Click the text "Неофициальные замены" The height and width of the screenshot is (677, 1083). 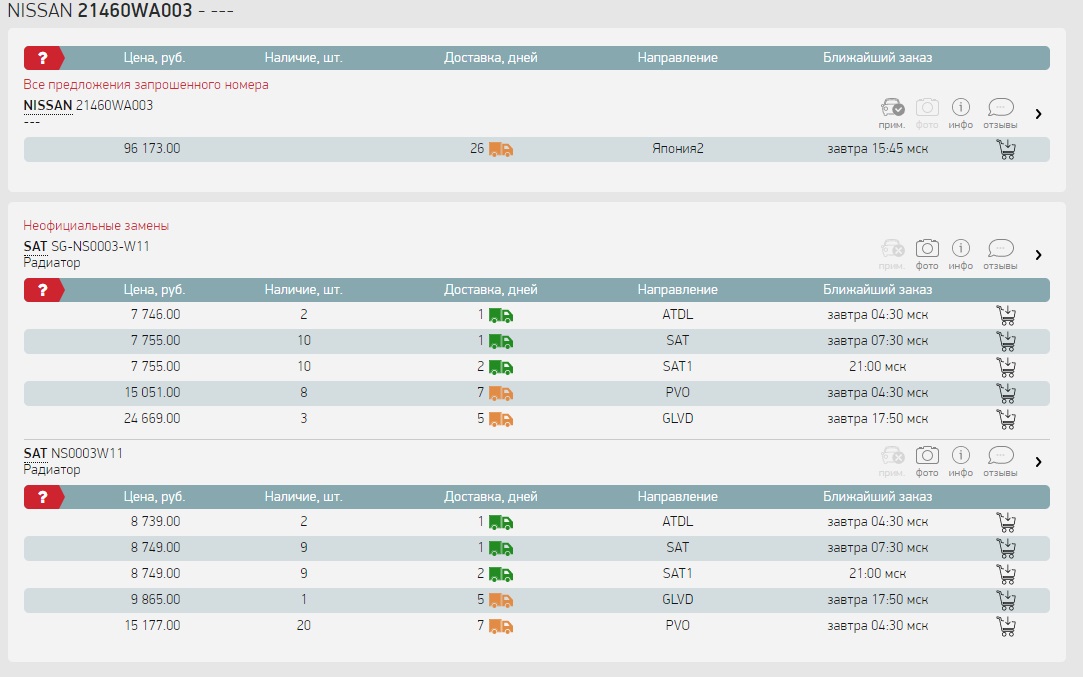[x=96, y=225]
